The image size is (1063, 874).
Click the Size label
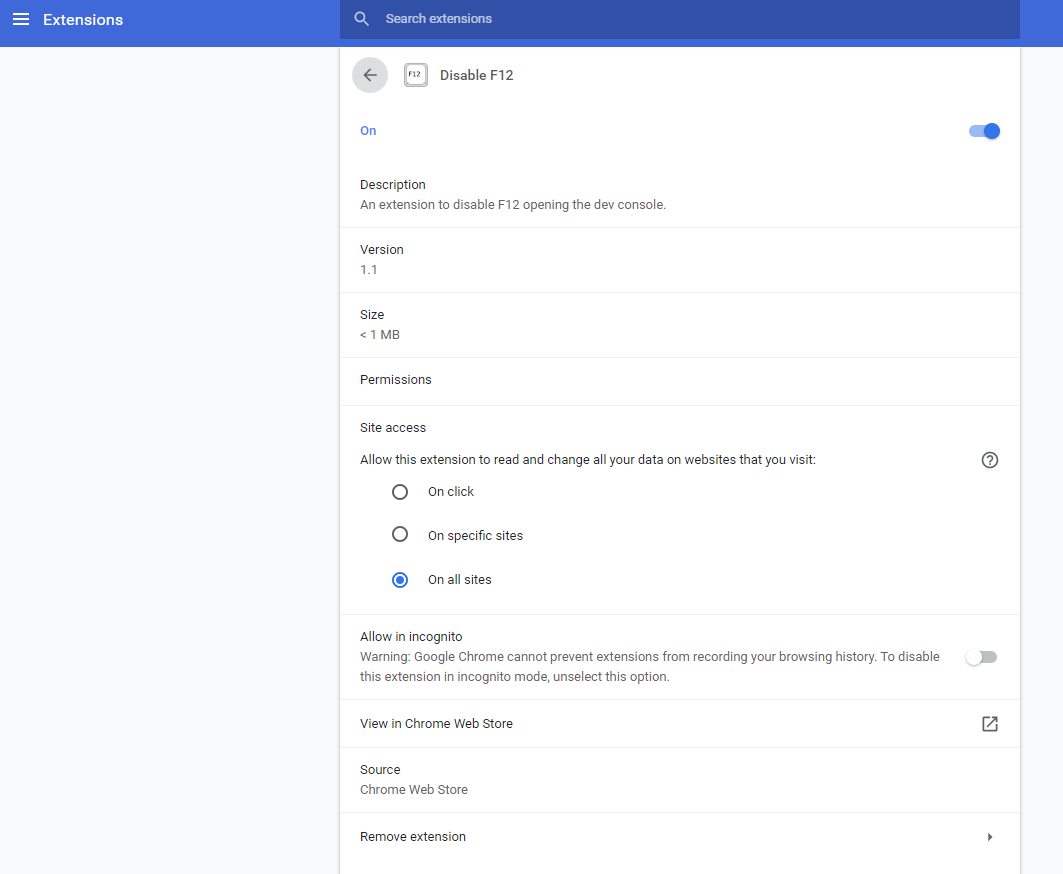tap(372, 315)
